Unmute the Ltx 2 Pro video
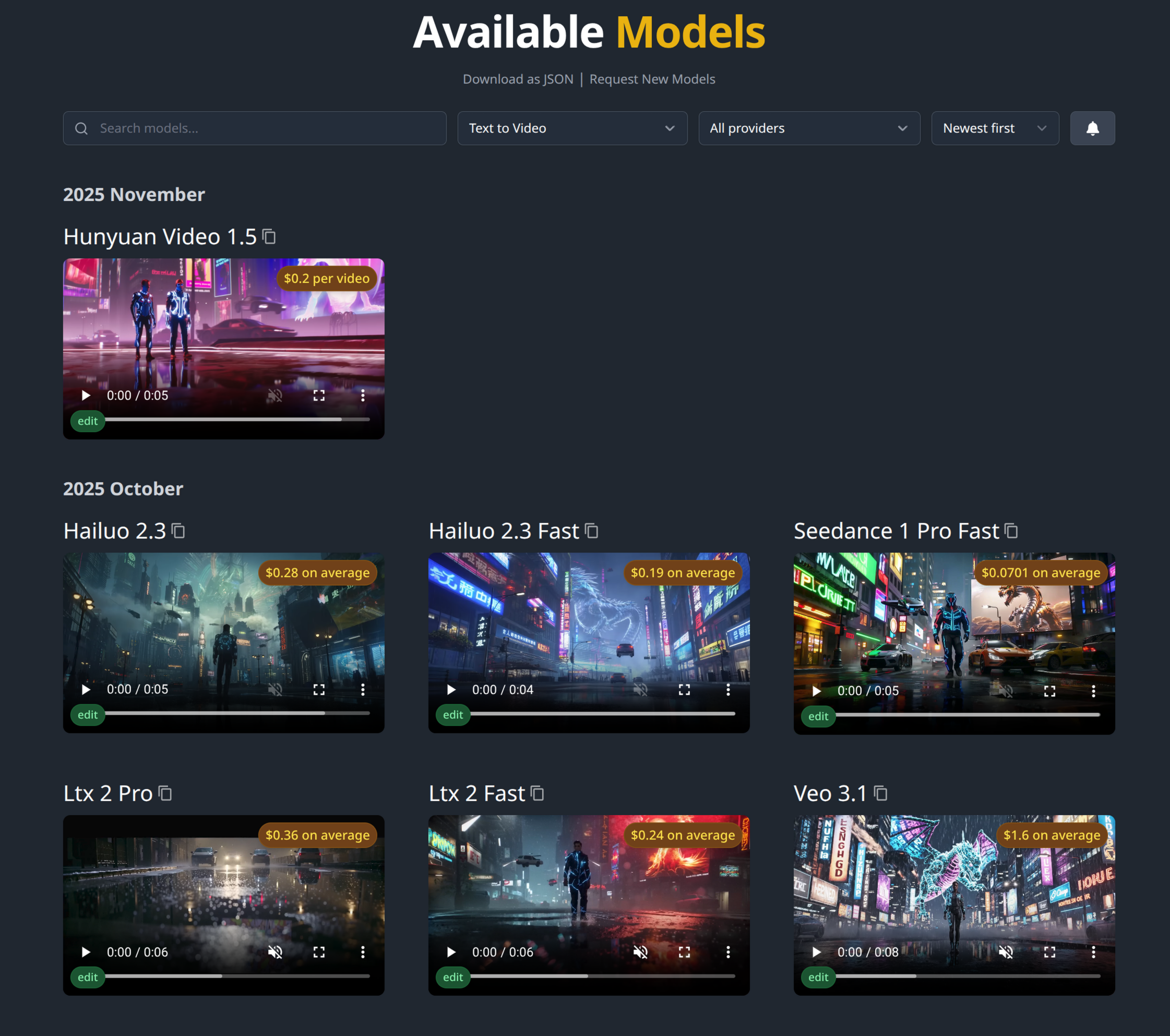 (x=276, y=952)
